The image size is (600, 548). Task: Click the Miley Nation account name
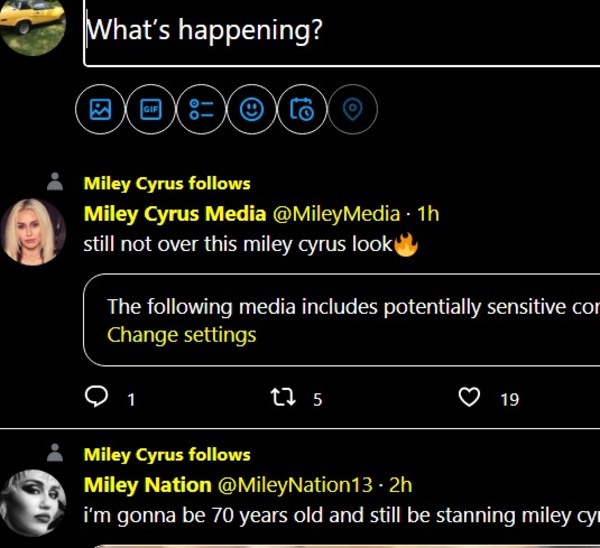click(147, 485)
